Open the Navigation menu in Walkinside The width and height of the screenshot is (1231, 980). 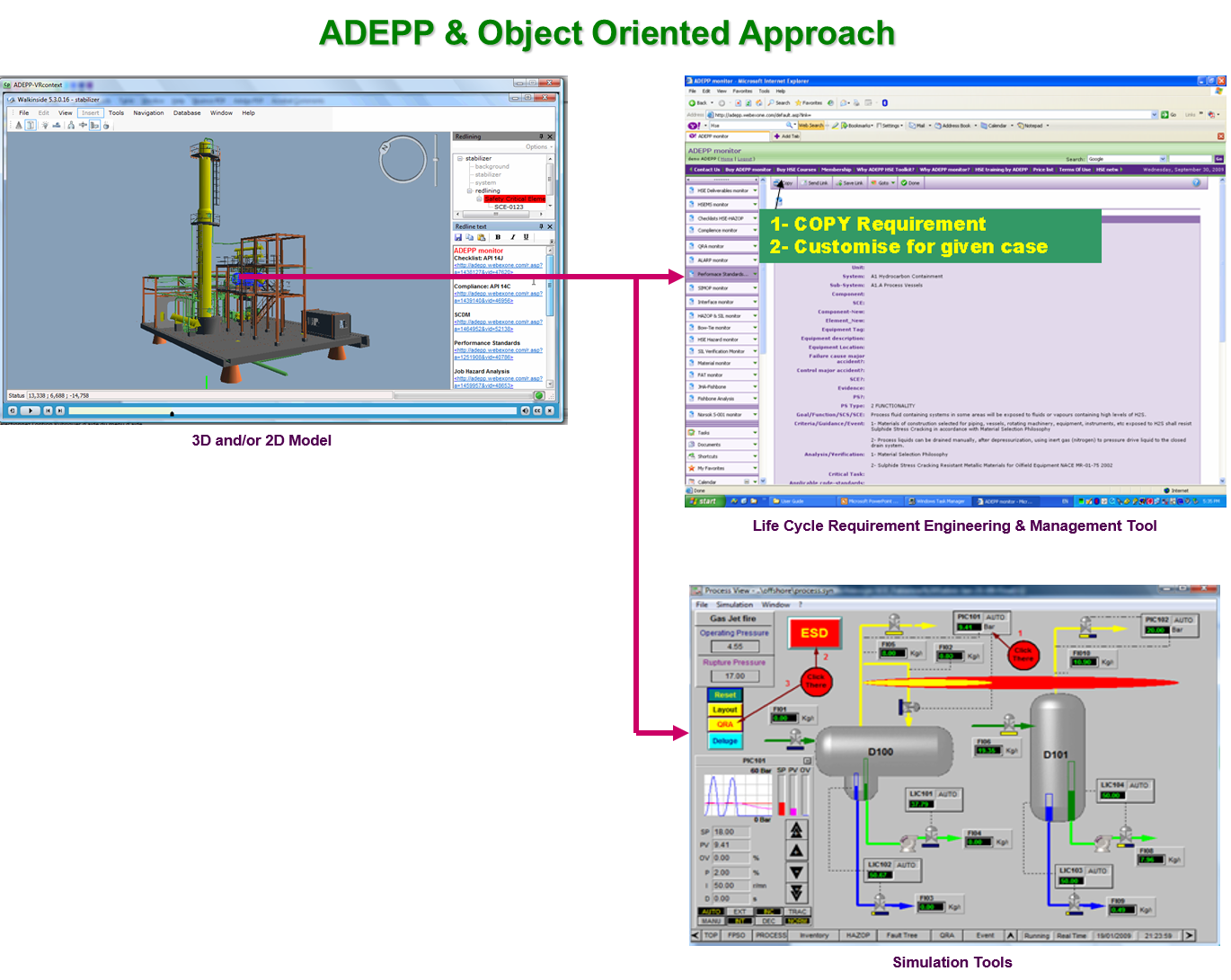148,113
